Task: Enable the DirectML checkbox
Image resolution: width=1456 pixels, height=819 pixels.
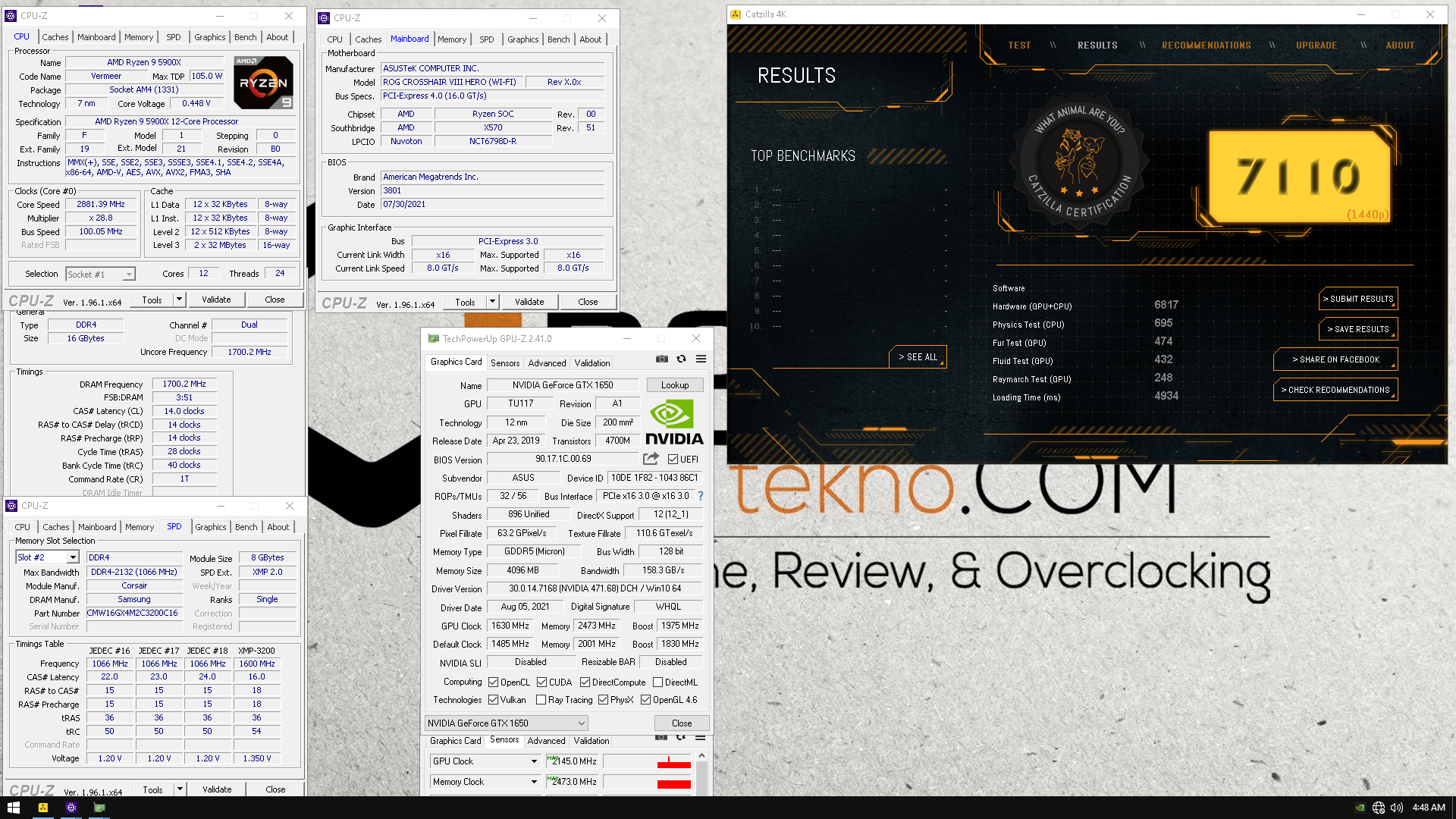Action: point(657,682)
